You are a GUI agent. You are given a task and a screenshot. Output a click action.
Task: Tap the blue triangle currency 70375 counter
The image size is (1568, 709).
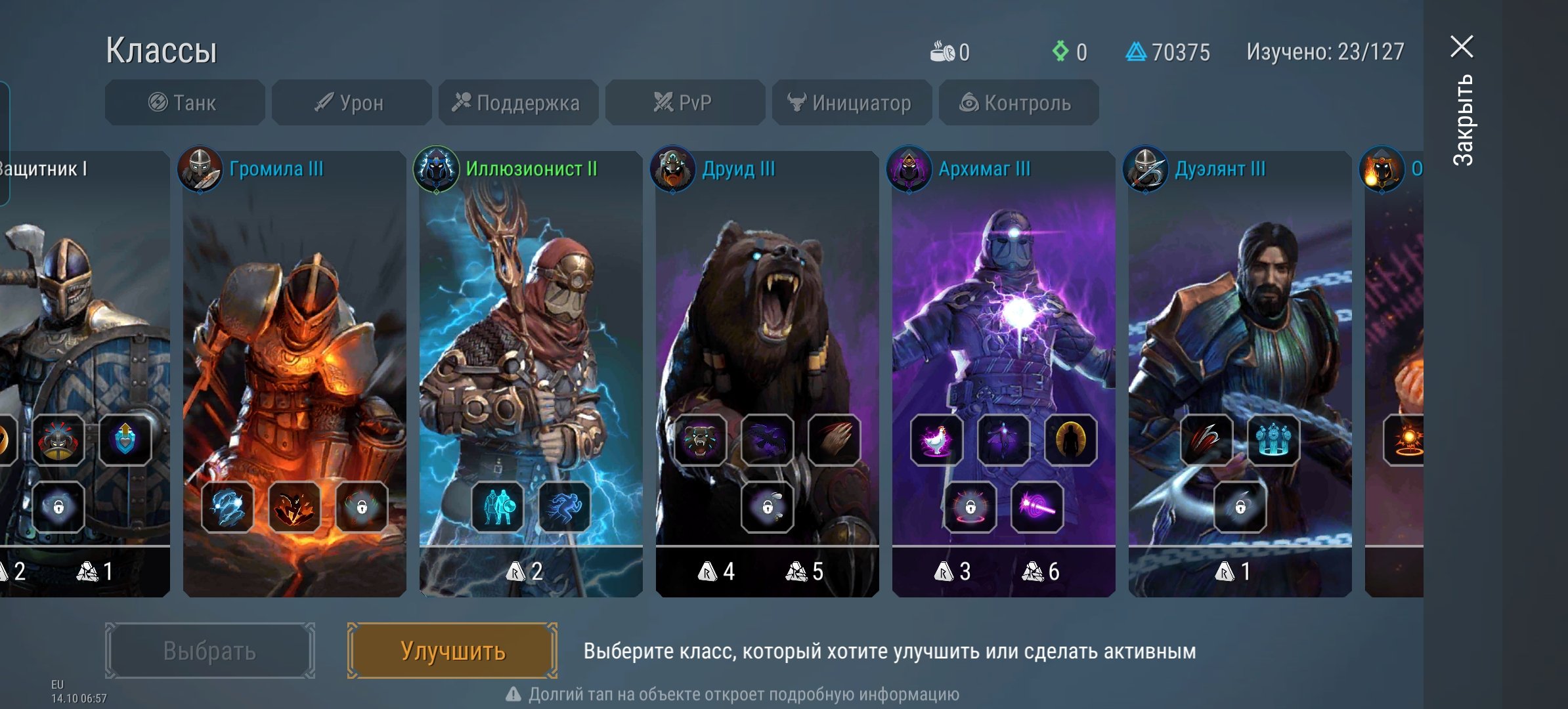tap(1168, 52)
